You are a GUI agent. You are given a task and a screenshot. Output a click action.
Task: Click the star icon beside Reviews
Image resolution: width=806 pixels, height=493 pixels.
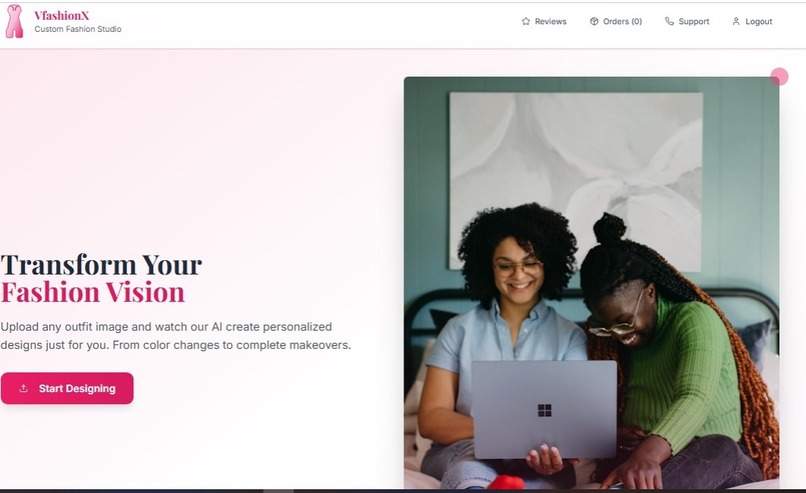[x=525, y=22]
